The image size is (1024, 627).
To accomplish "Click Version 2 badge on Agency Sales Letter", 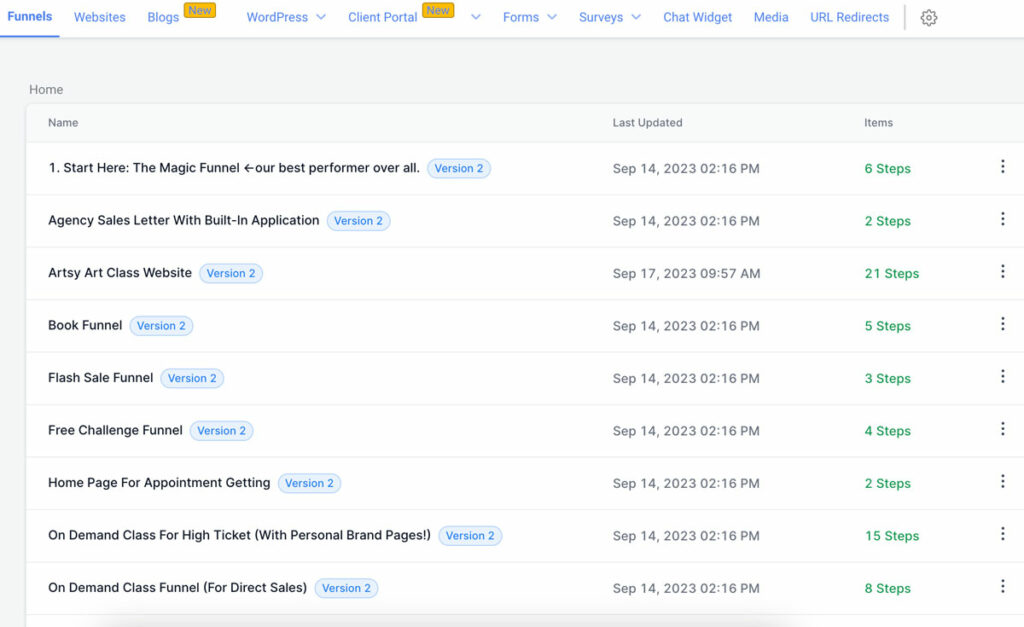I will click(x=359, y=221).
